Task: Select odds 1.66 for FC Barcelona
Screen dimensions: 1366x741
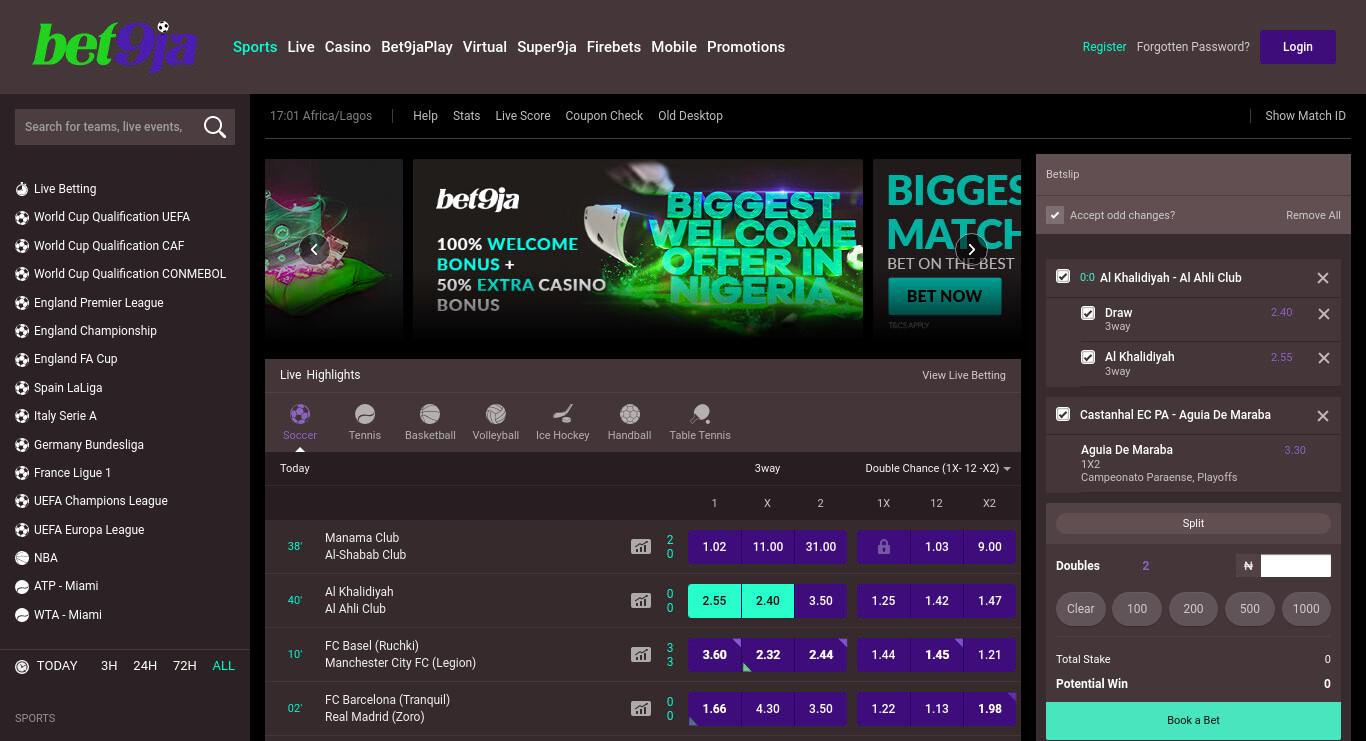Action: click(x=714, y=709)
